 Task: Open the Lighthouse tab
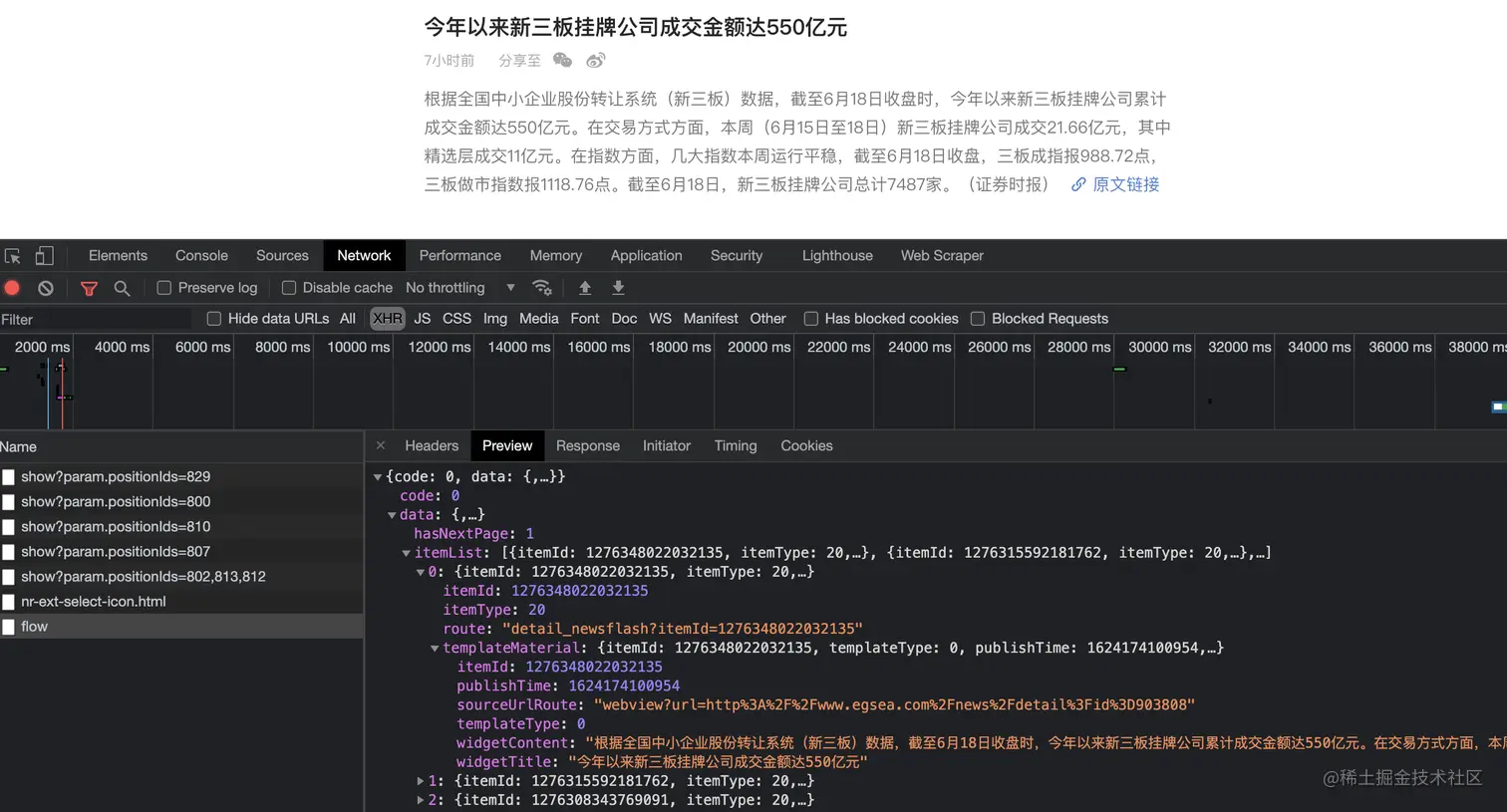point(837,256)
